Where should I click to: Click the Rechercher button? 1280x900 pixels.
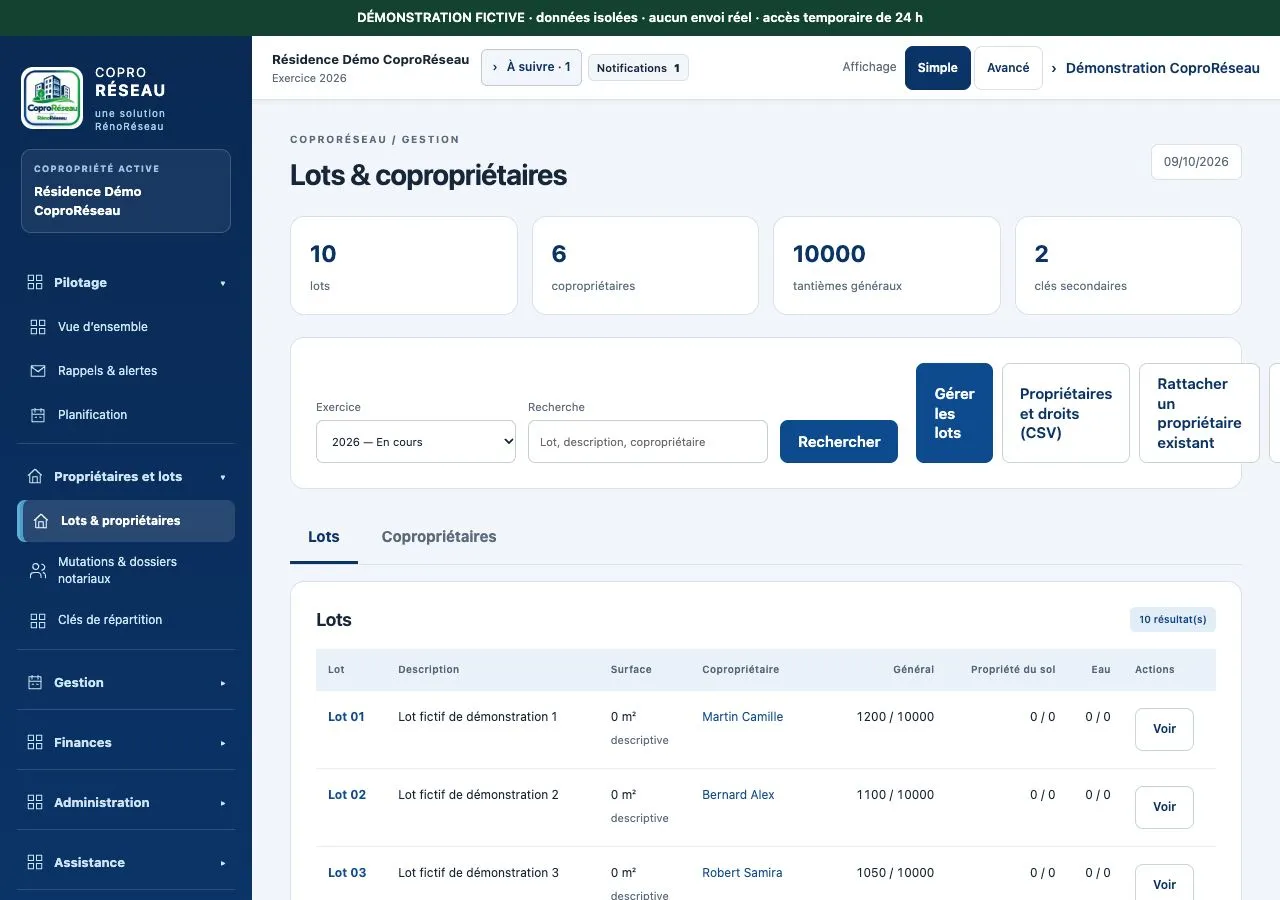(839, 441)
